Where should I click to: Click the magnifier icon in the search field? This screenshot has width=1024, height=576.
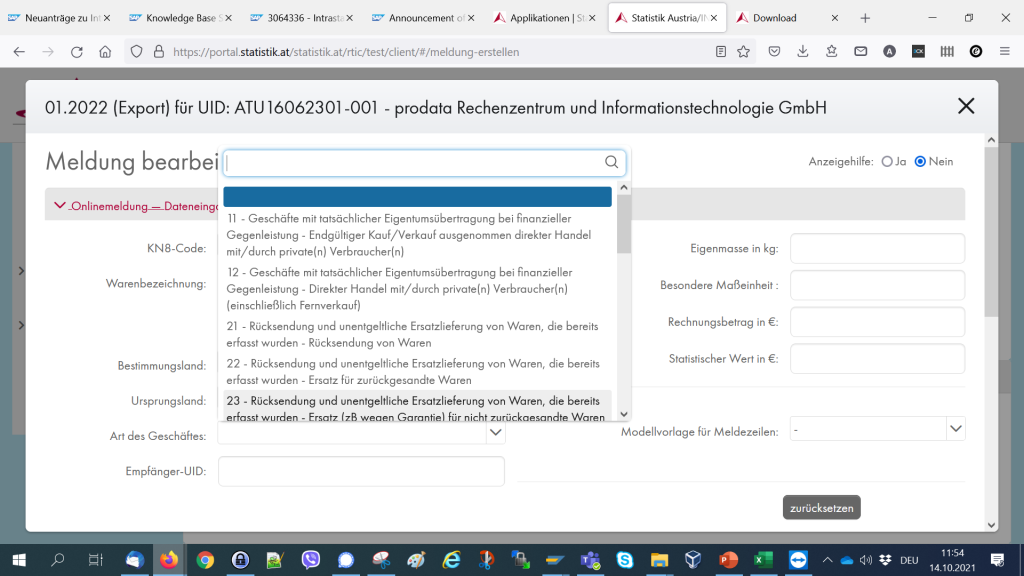[610, 162]
